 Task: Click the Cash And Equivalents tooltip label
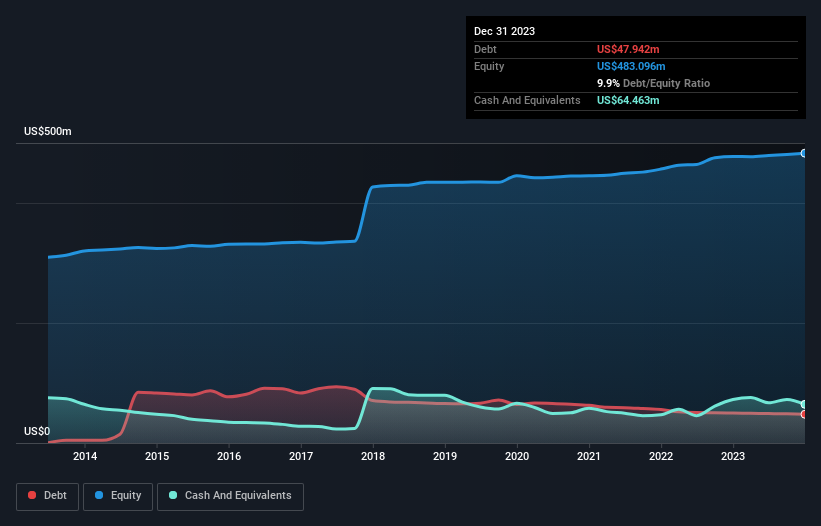tap(527, 100)
